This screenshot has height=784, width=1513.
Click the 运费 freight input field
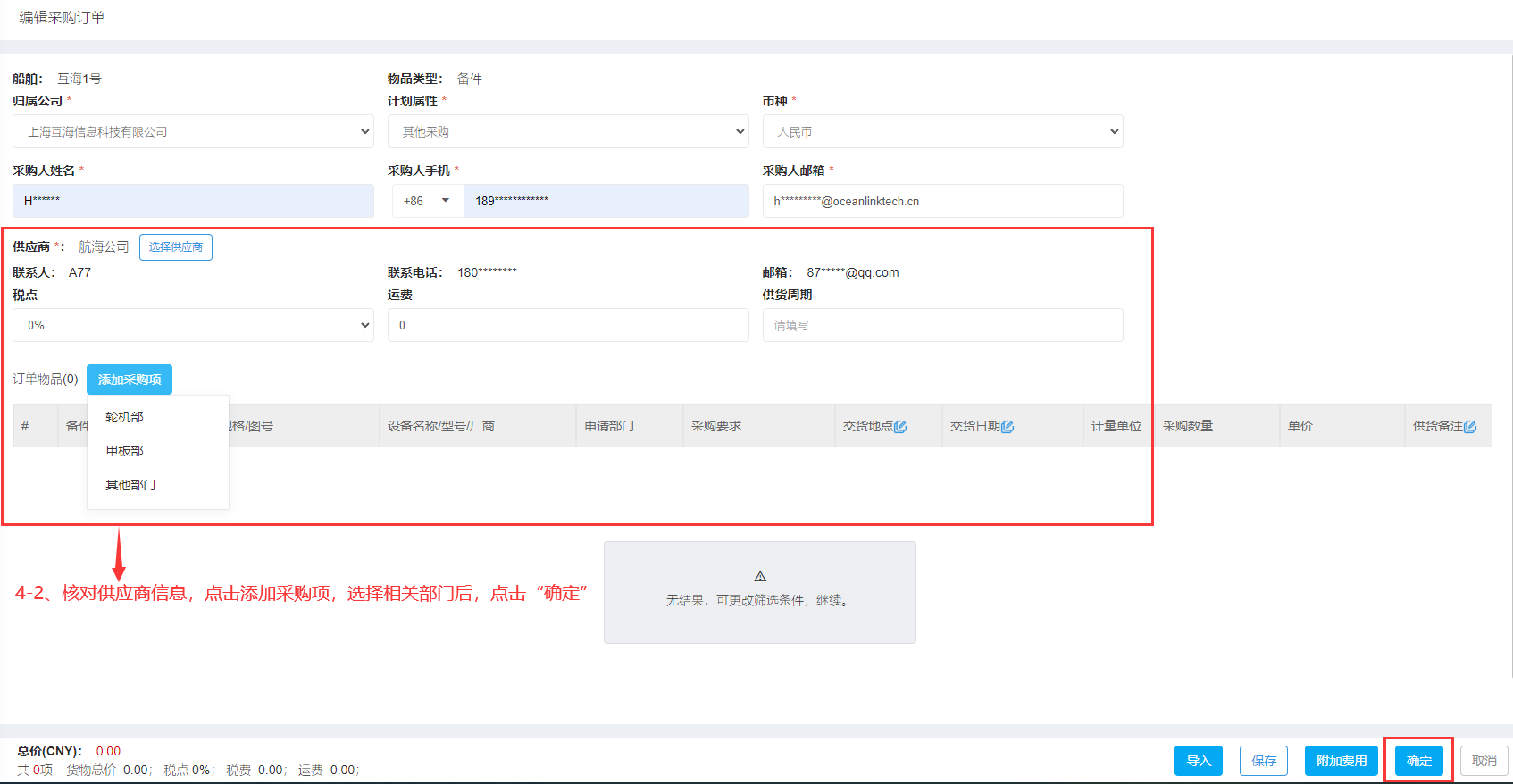pyautogui.click(x=568, y=325)
